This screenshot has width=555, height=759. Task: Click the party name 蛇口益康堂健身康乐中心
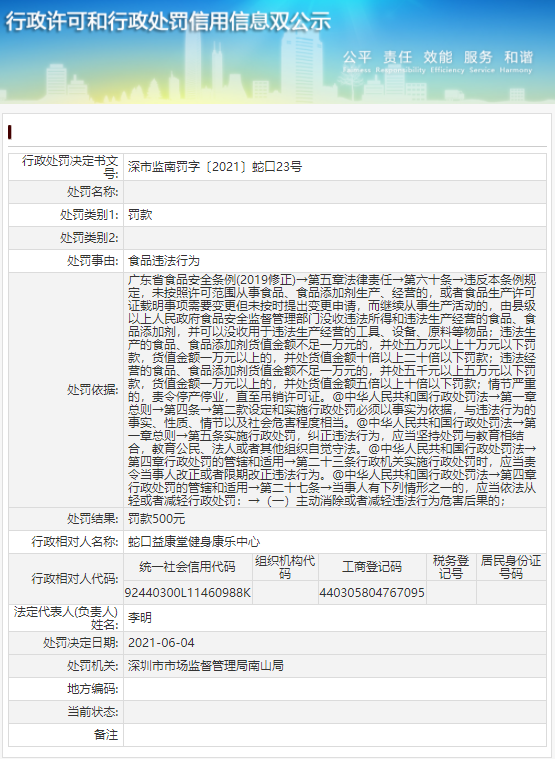[194, 542]
